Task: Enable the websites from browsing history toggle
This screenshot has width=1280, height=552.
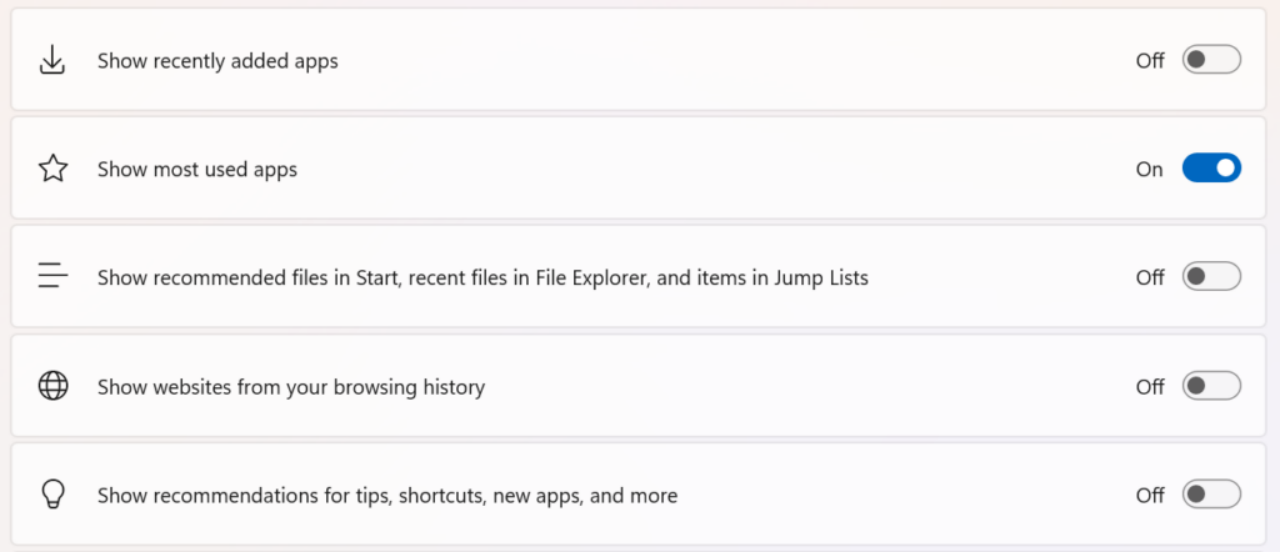Action: point(1211,386)
